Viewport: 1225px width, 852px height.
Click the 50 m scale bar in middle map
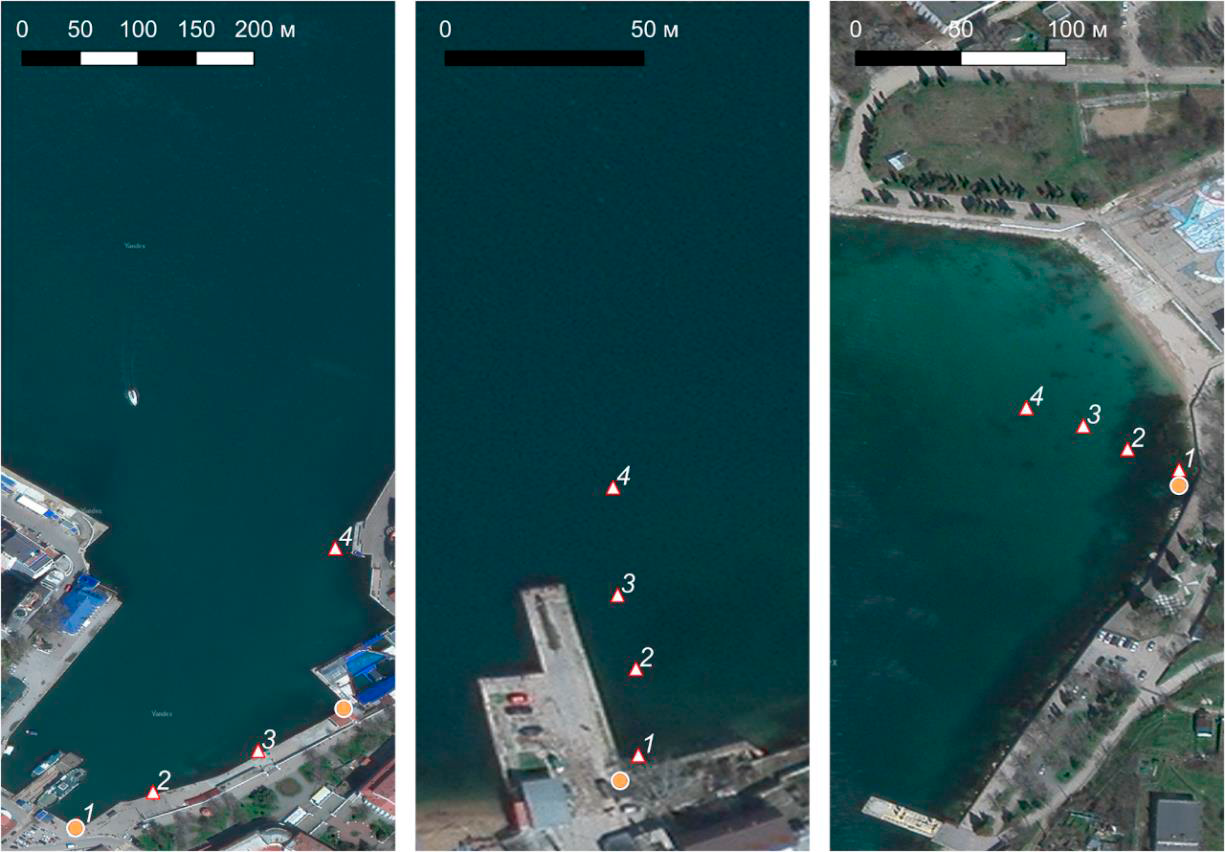pos(544,58)
